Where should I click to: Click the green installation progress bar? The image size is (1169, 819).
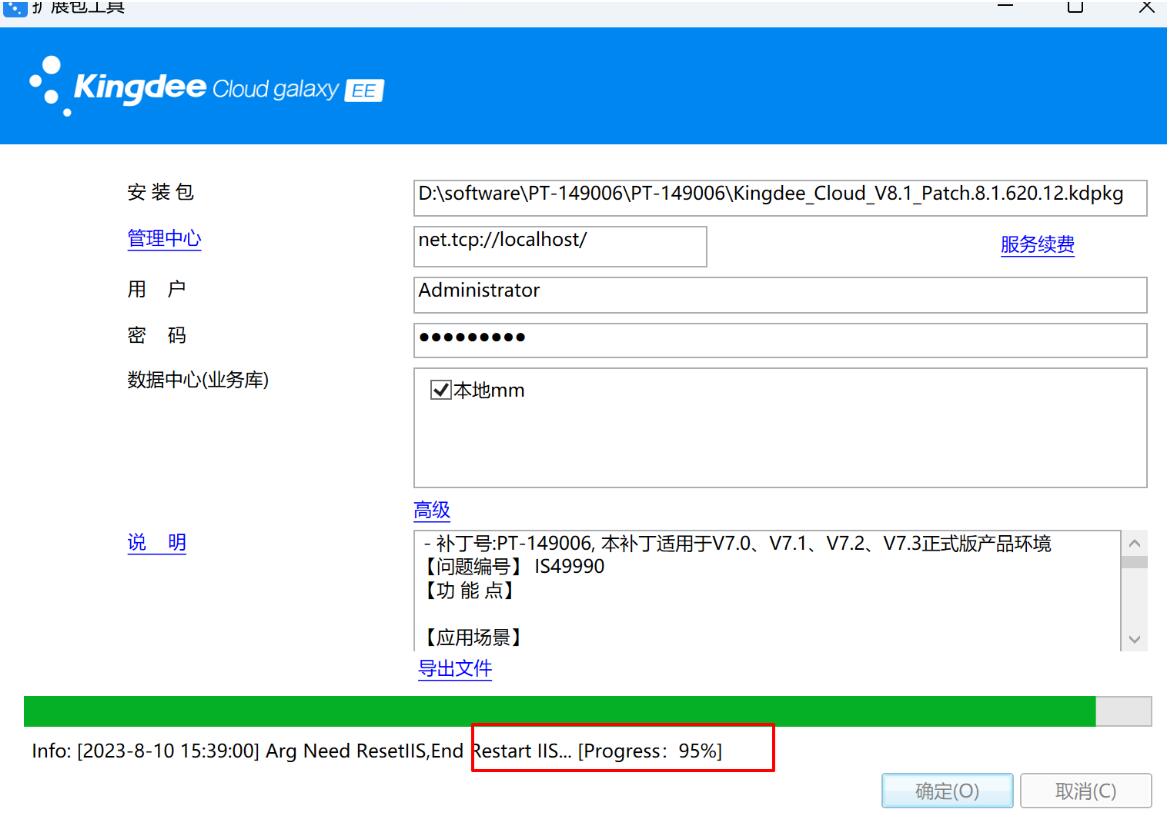pos(587,712)
